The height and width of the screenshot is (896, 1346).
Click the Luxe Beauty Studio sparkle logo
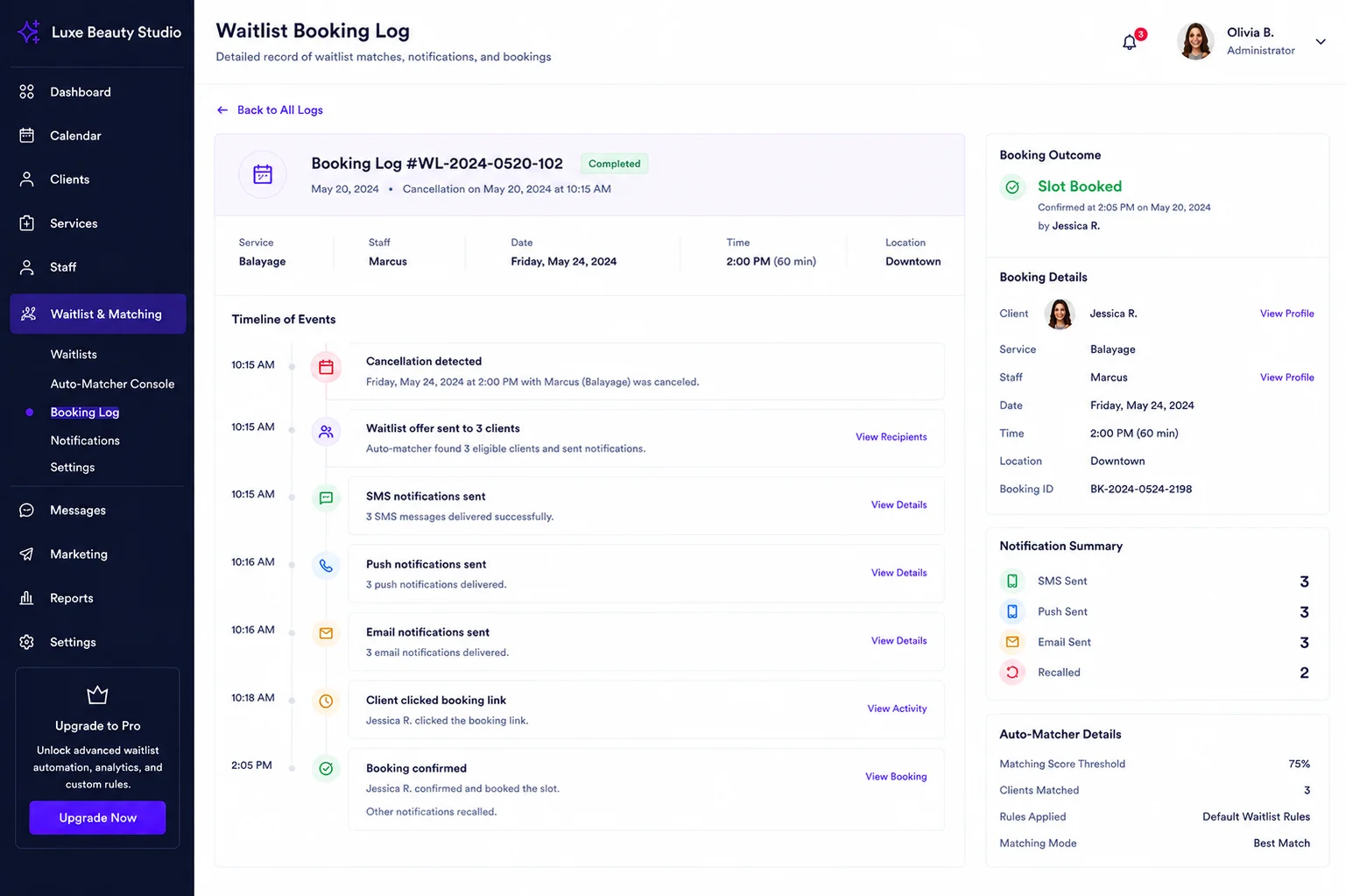[x=29, y=32]
